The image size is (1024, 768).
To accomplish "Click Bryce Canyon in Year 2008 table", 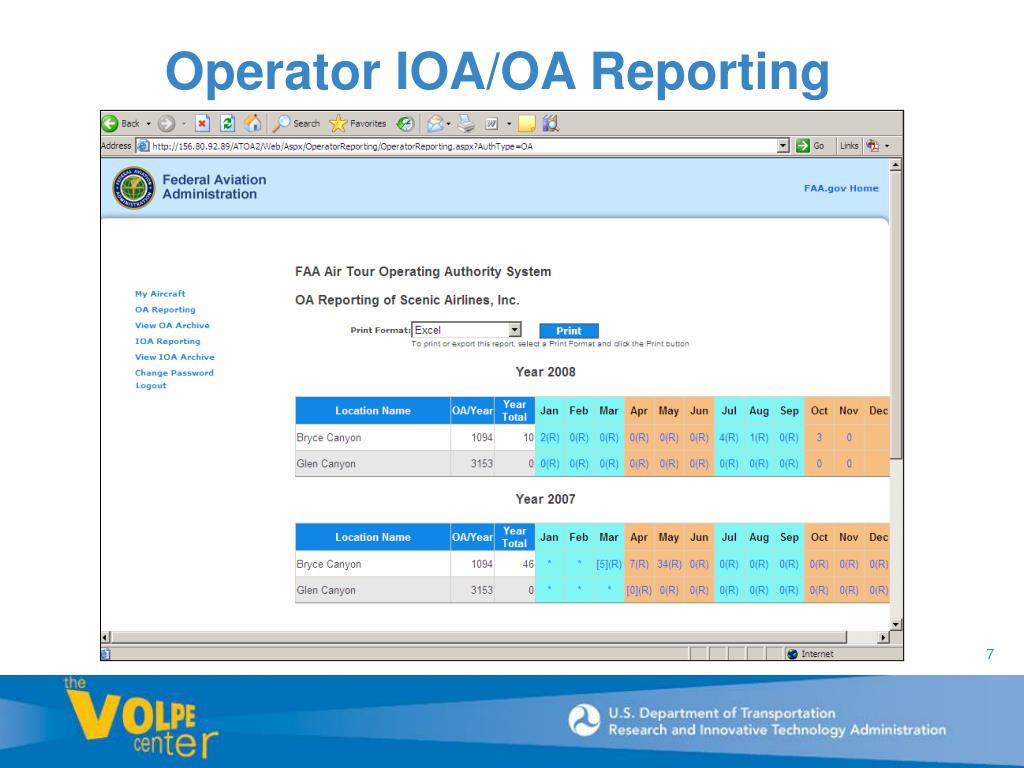I will [x=328, y=438].
